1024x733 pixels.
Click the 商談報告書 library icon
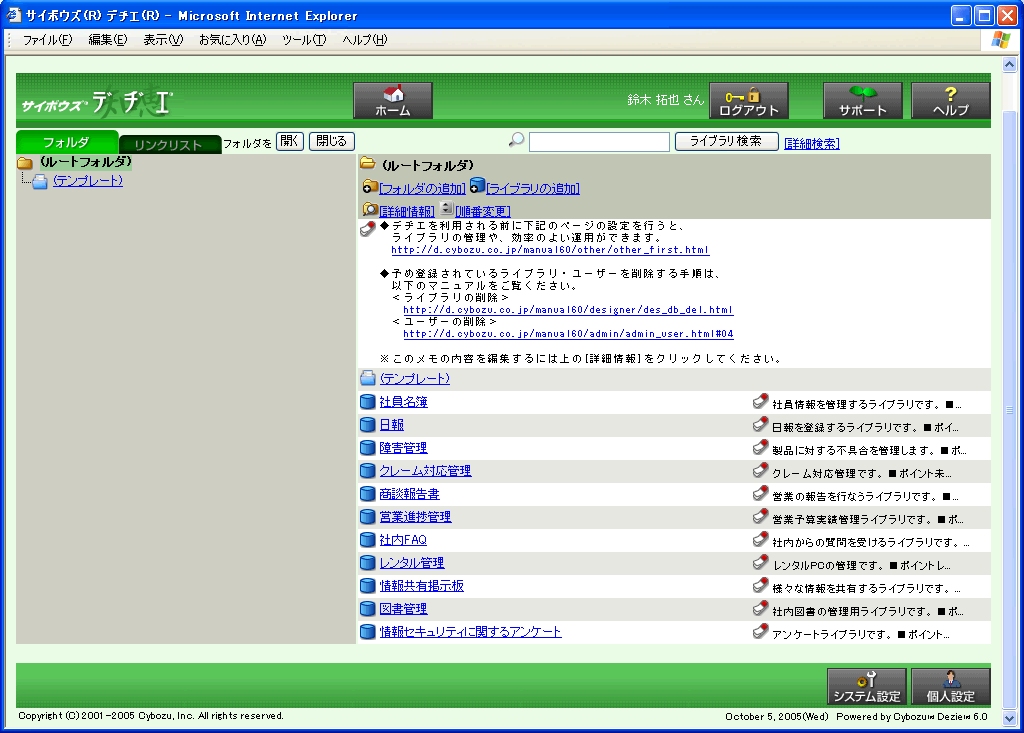[x=368, y=494]
